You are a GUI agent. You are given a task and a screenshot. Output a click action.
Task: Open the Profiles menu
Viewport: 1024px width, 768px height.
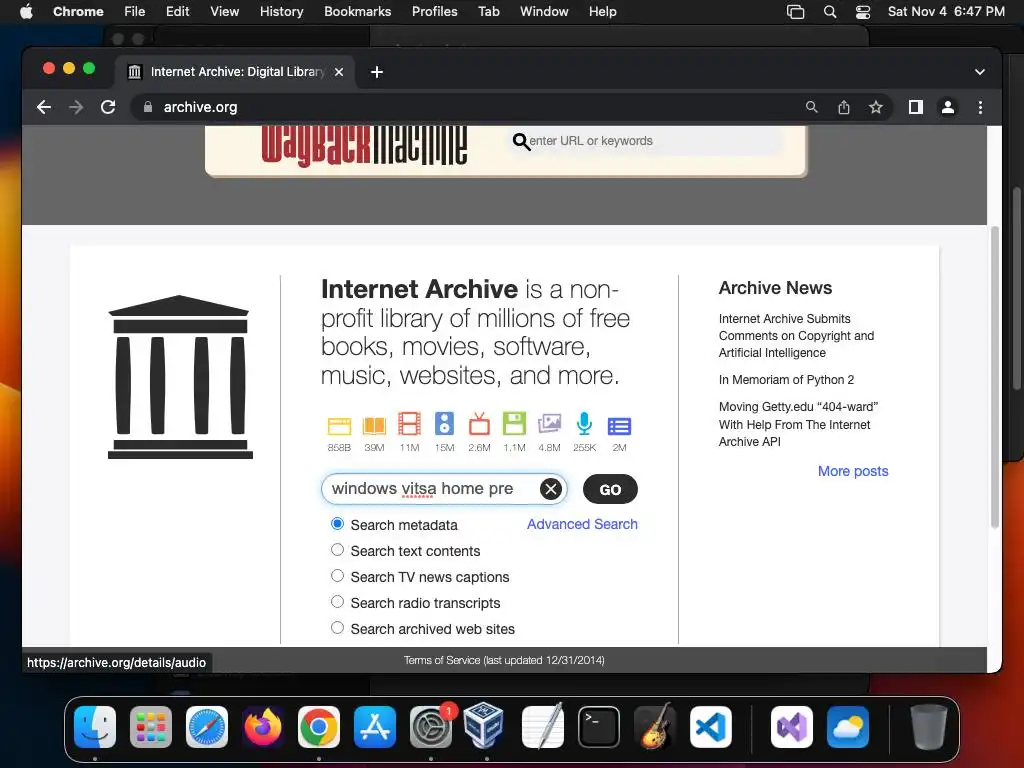coord(434,12)
